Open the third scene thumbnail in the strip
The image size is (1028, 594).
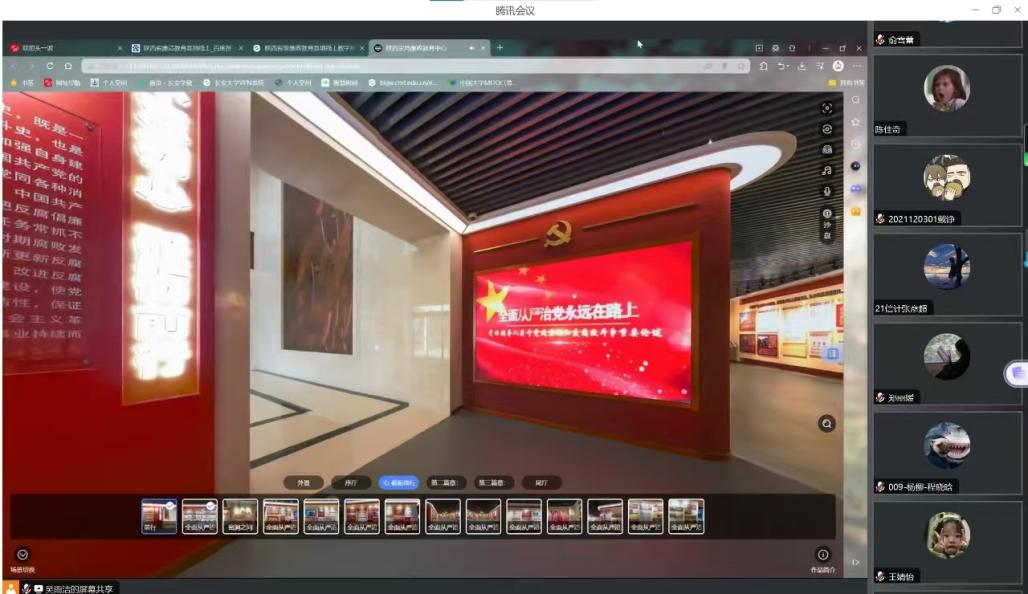pyautogui.click(x=240, y=516)
